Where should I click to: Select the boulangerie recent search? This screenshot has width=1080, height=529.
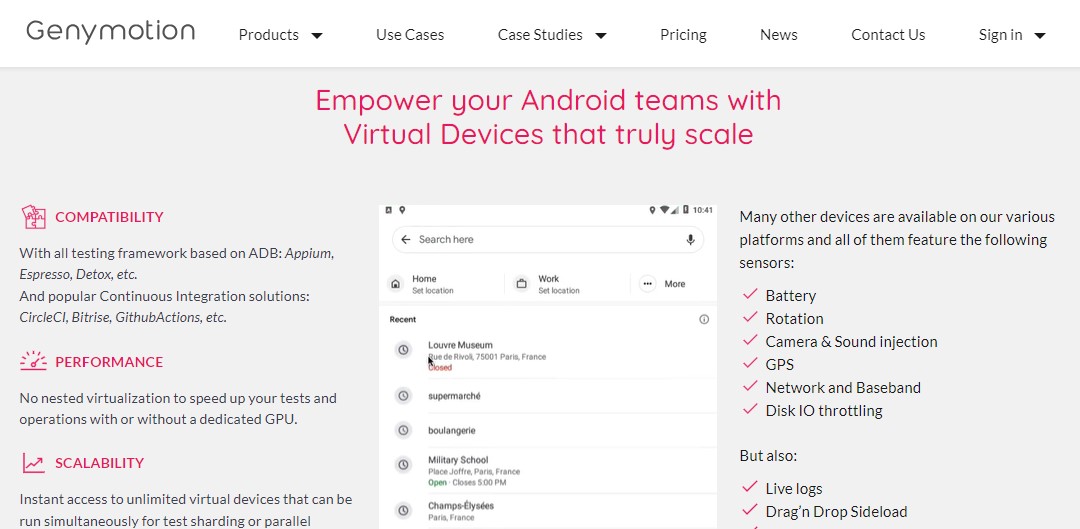point(548,431)
